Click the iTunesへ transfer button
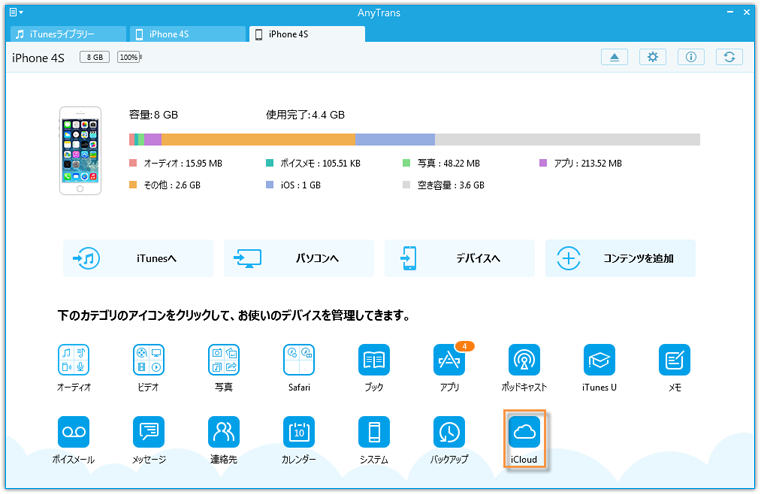This screenshot has width=760, height=494. click(138, 258)
